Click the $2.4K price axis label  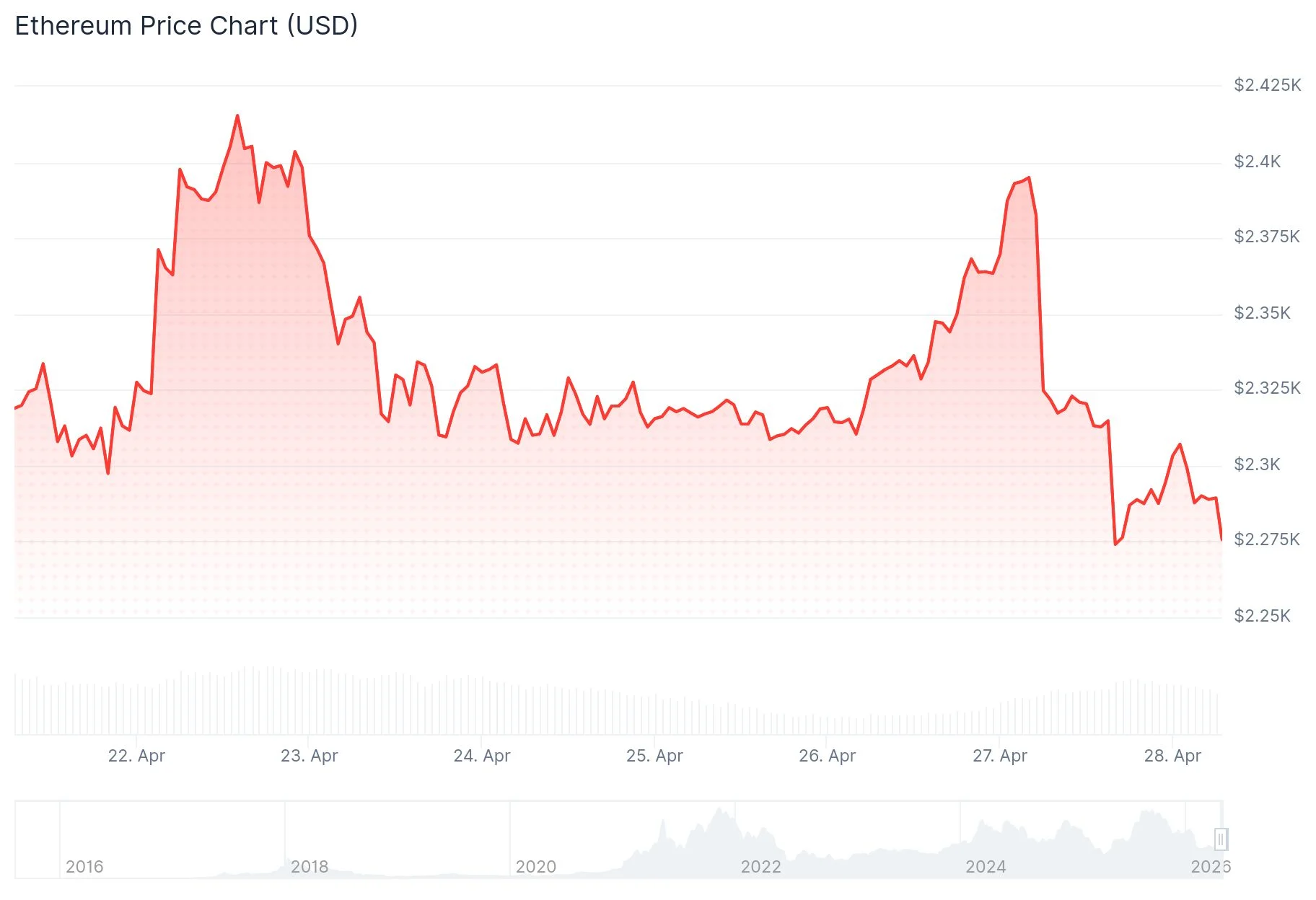1257,162
